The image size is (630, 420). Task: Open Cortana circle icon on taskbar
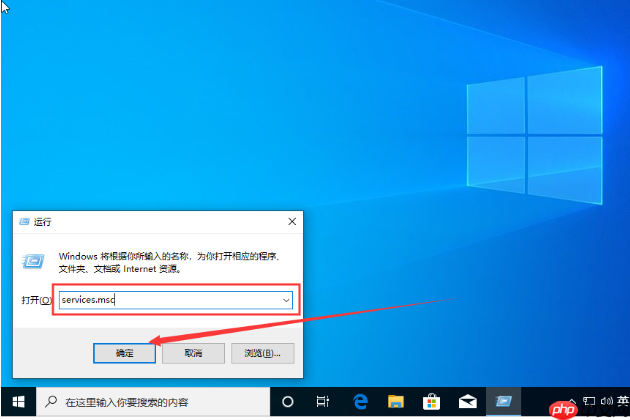coord(288,402)
